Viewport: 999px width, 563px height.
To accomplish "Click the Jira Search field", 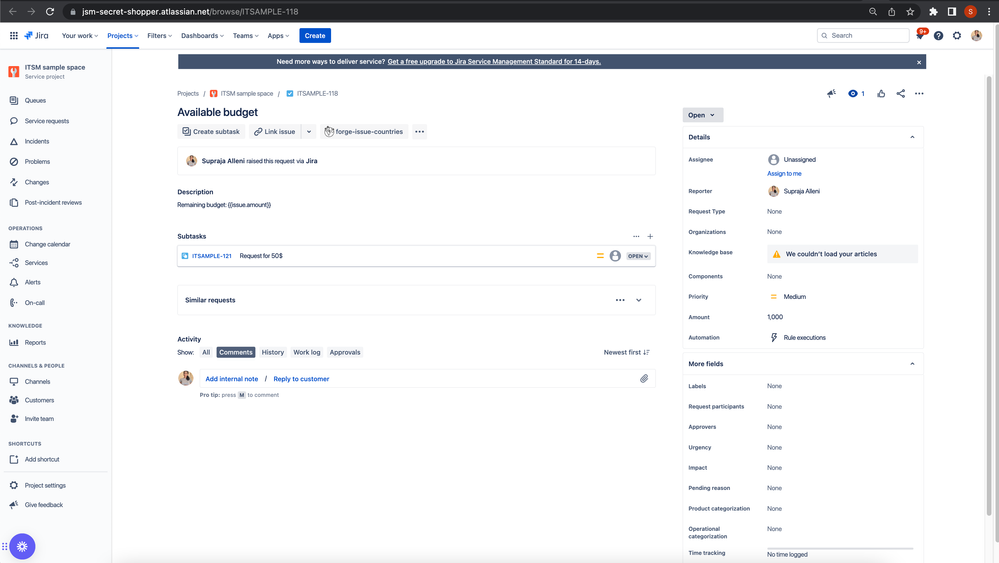I will (x=863, y=36).
